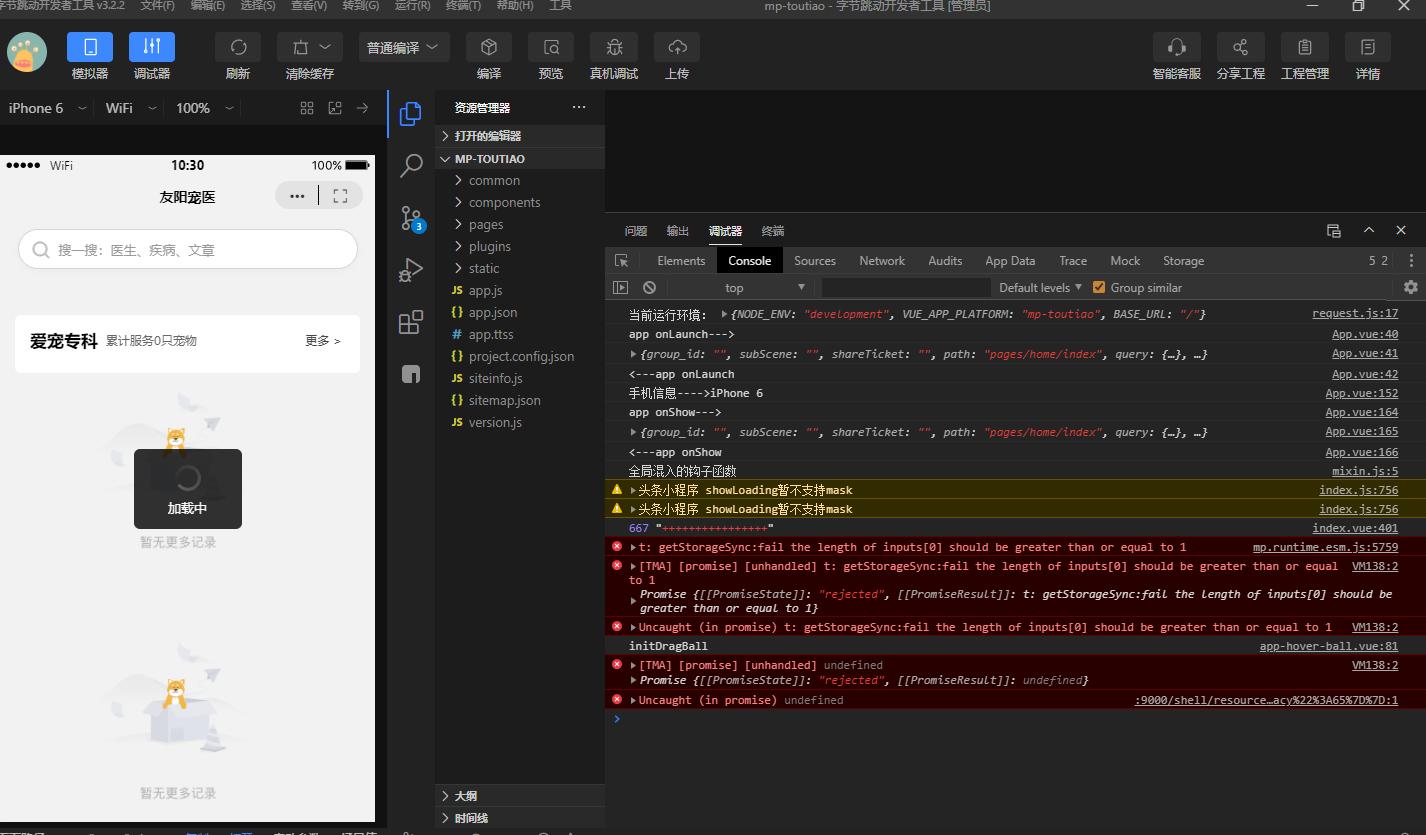Screen dimensions: 1426x835
Task: Click 更多 link in 爱宠专科 card
Action: pos(322,341)
